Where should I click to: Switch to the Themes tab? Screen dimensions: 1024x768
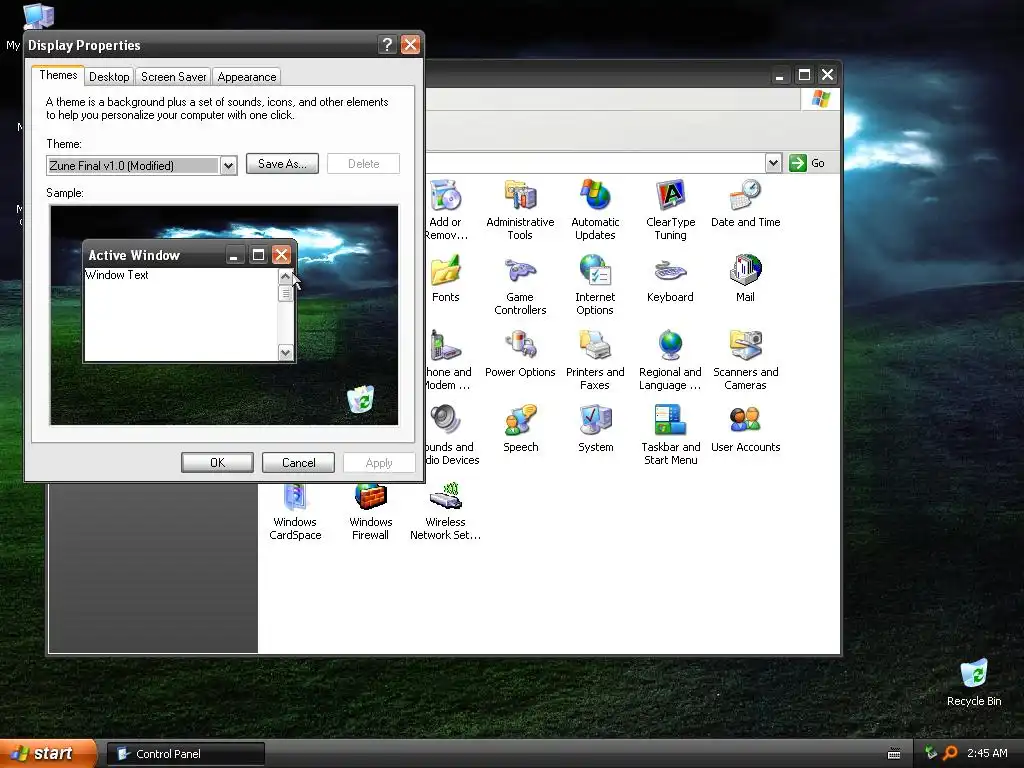click(58, 75)
